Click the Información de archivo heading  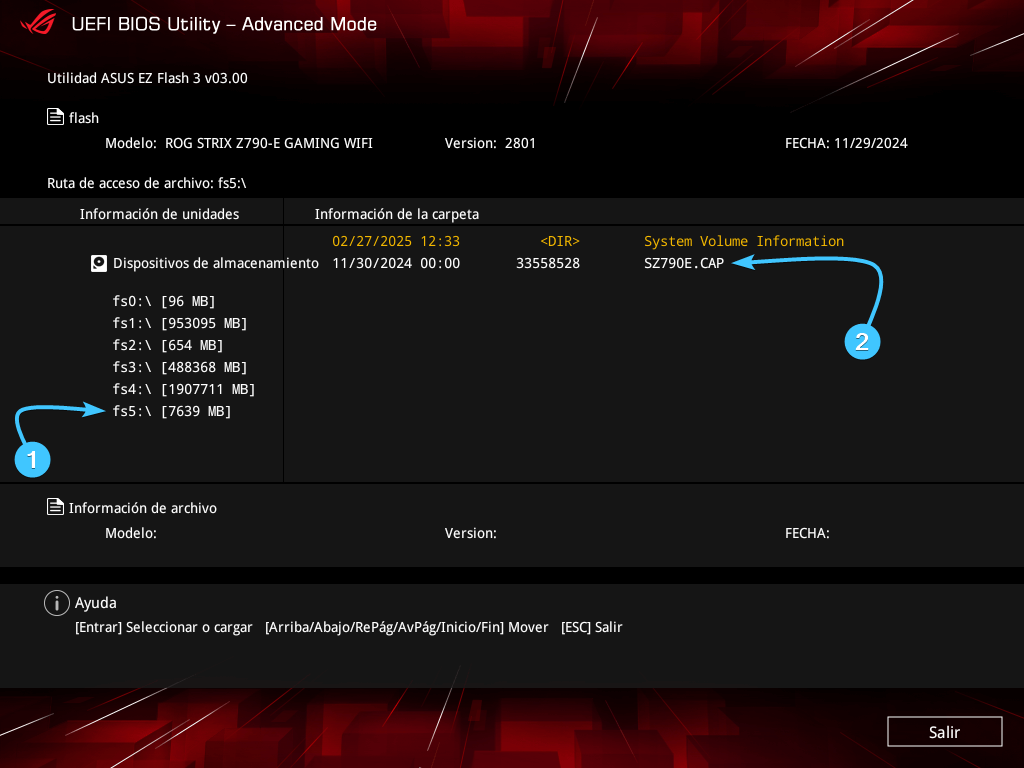point(142,507)
